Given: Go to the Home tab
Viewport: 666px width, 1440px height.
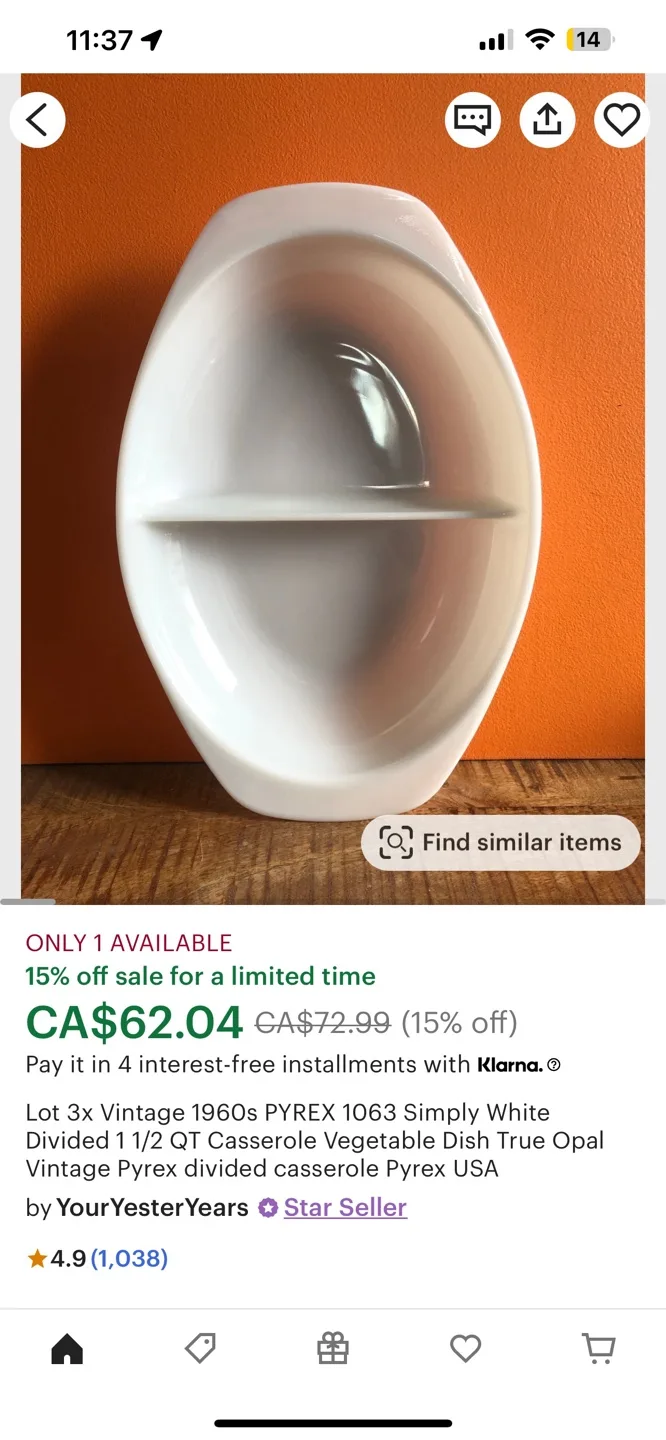Looking at the screenshot, I should (x=67, y=1349).
